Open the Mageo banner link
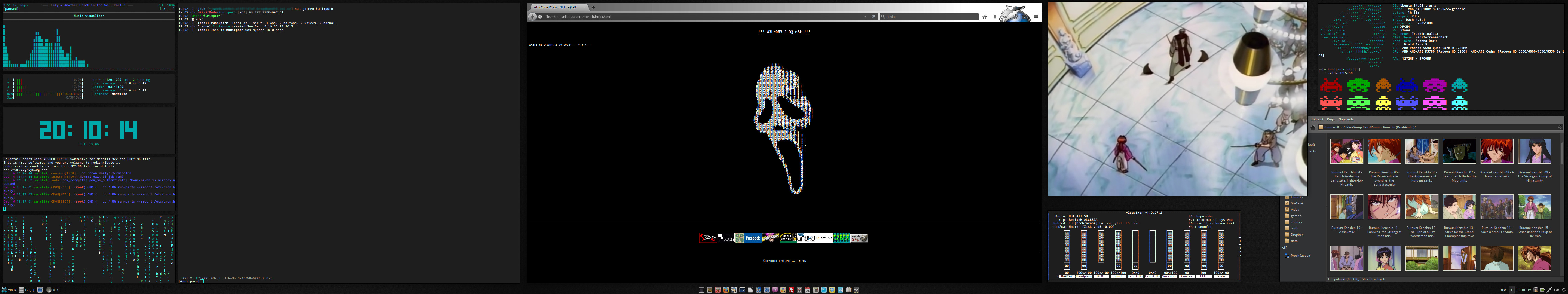Screen dimensions: 1568x294 [726, 238]
